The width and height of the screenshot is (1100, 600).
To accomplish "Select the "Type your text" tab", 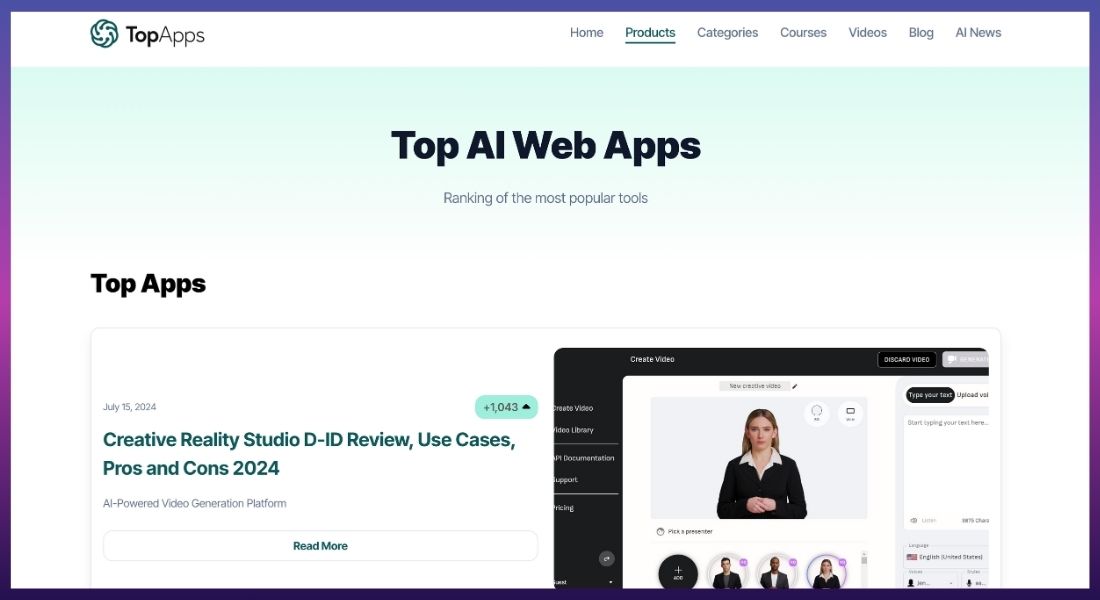I will click(x=930, y=394).
